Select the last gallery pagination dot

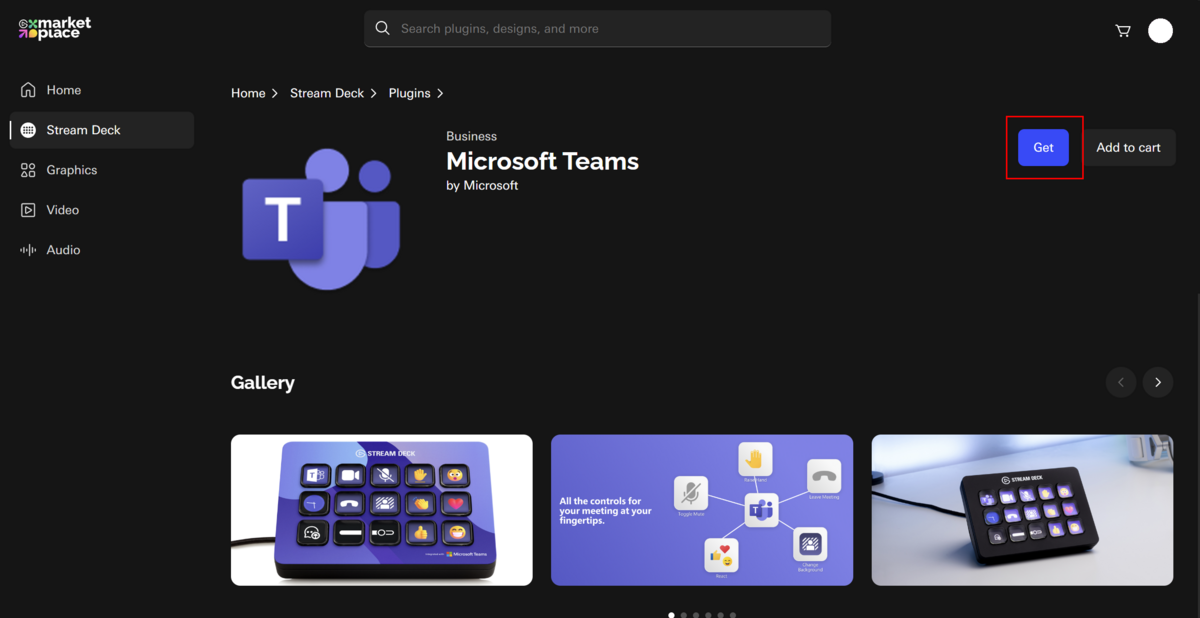733,615
